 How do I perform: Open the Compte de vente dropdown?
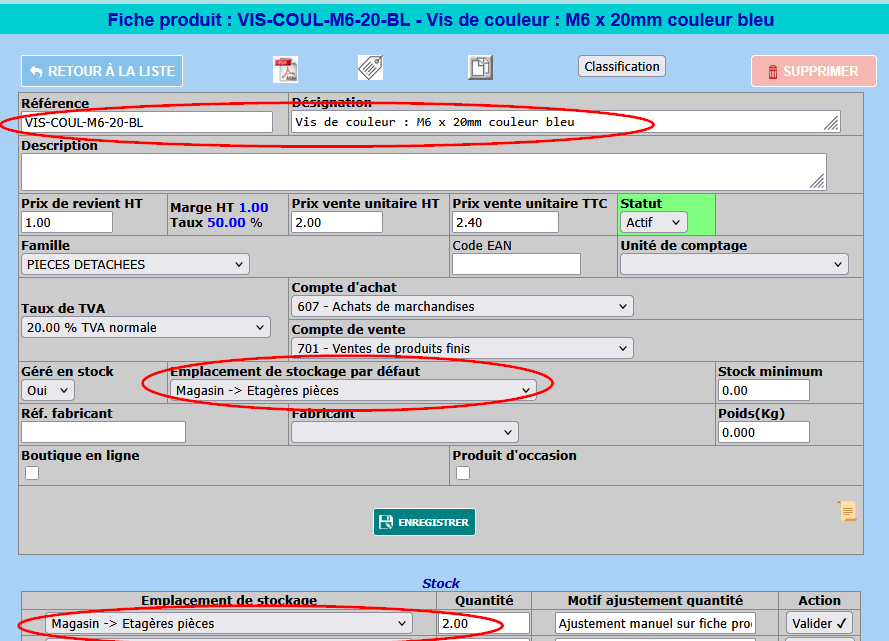coord(463,349)
